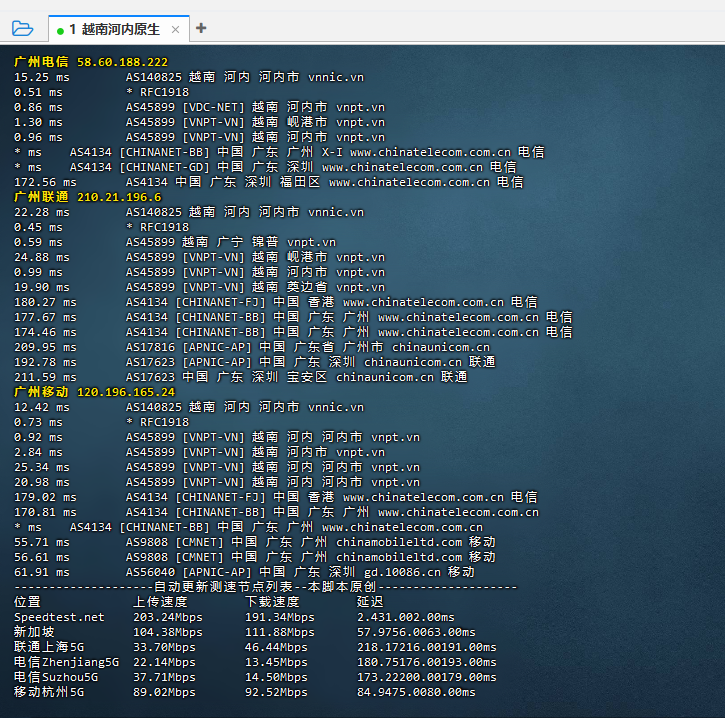
Task: Click the CHINANET-BB 广州 X-I row
Action: point(279,152)
